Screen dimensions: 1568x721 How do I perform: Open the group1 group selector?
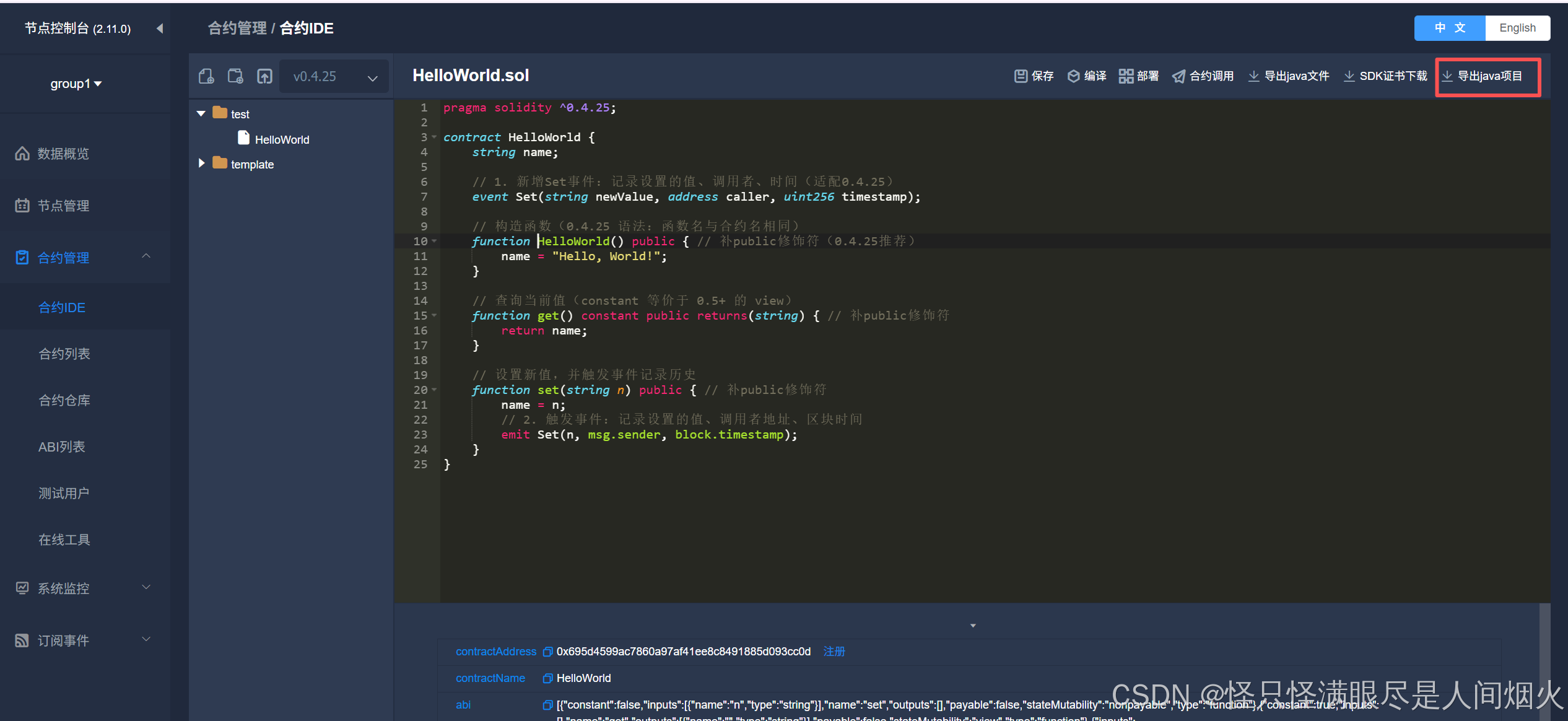click(76, 84)
